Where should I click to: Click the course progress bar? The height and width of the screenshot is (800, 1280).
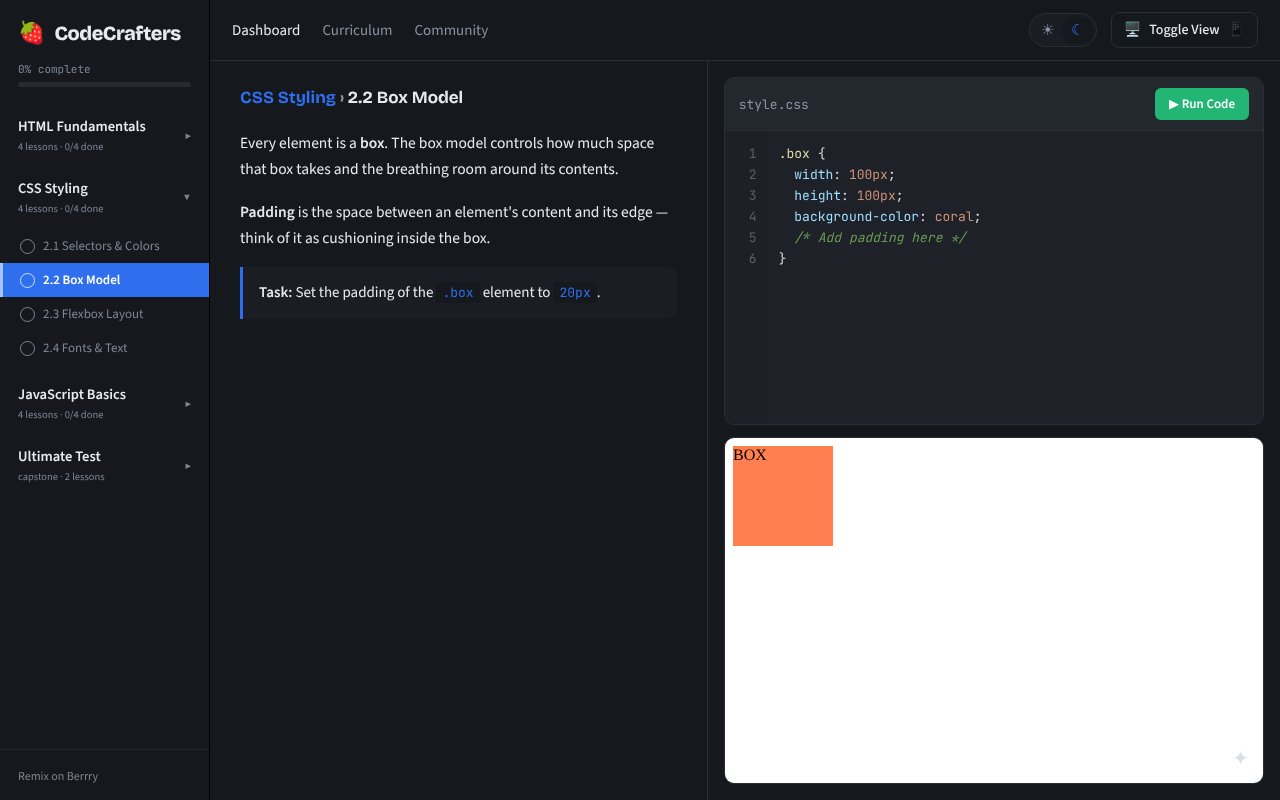[104, 84]
